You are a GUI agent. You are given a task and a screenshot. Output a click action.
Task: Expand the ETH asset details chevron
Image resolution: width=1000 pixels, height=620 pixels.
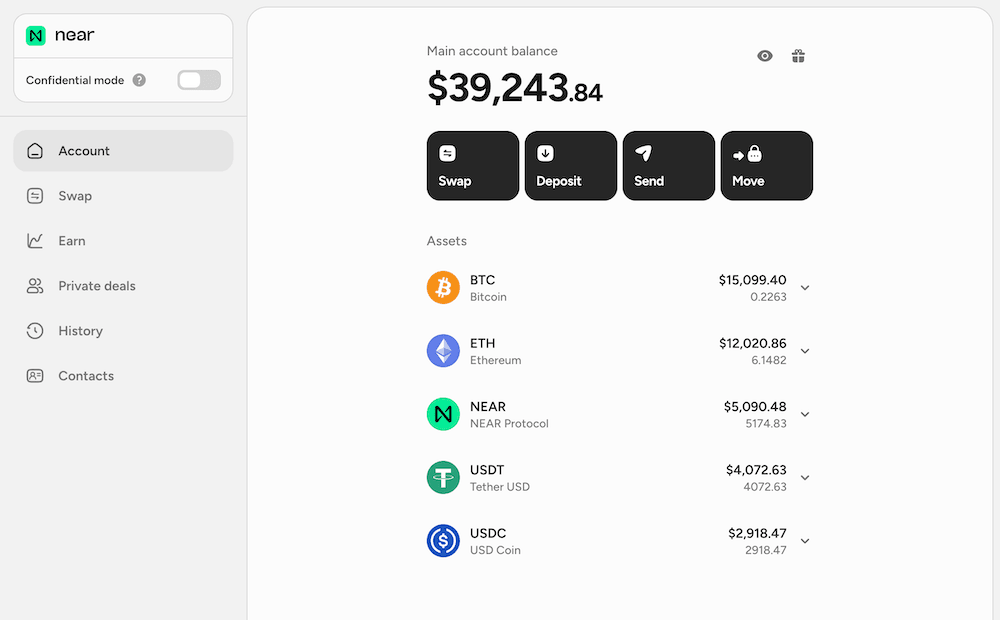(x=805, y=351)
